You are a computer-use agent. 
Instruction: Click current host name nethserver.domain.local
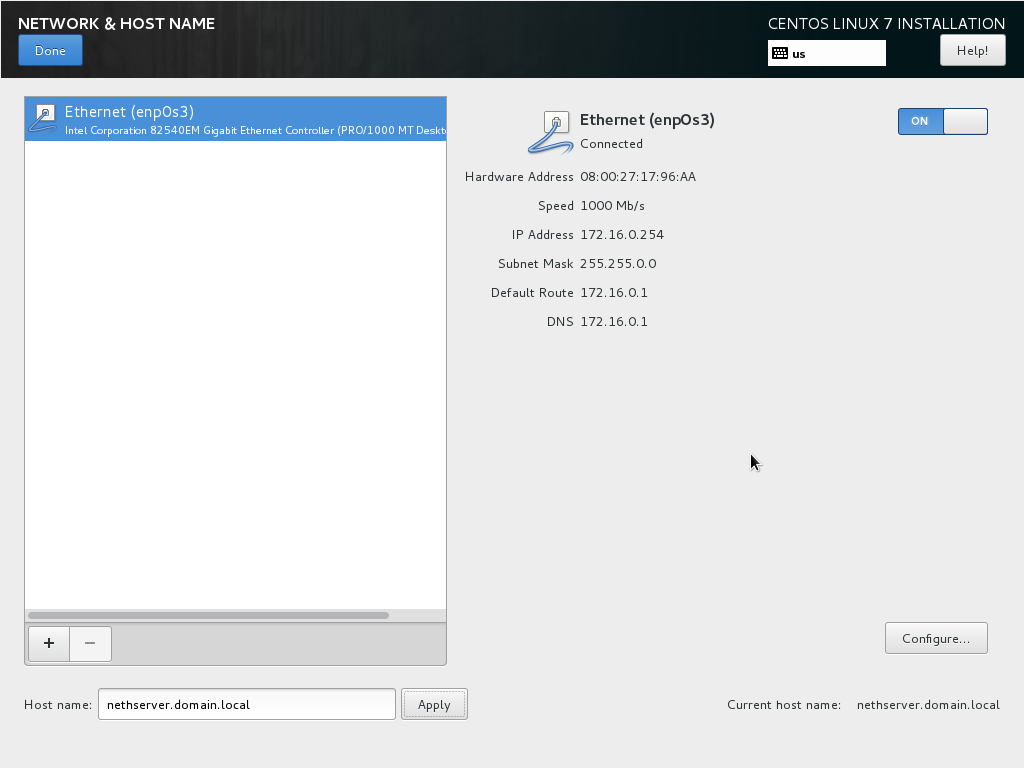pyautogui.click(x=928, y=705)
